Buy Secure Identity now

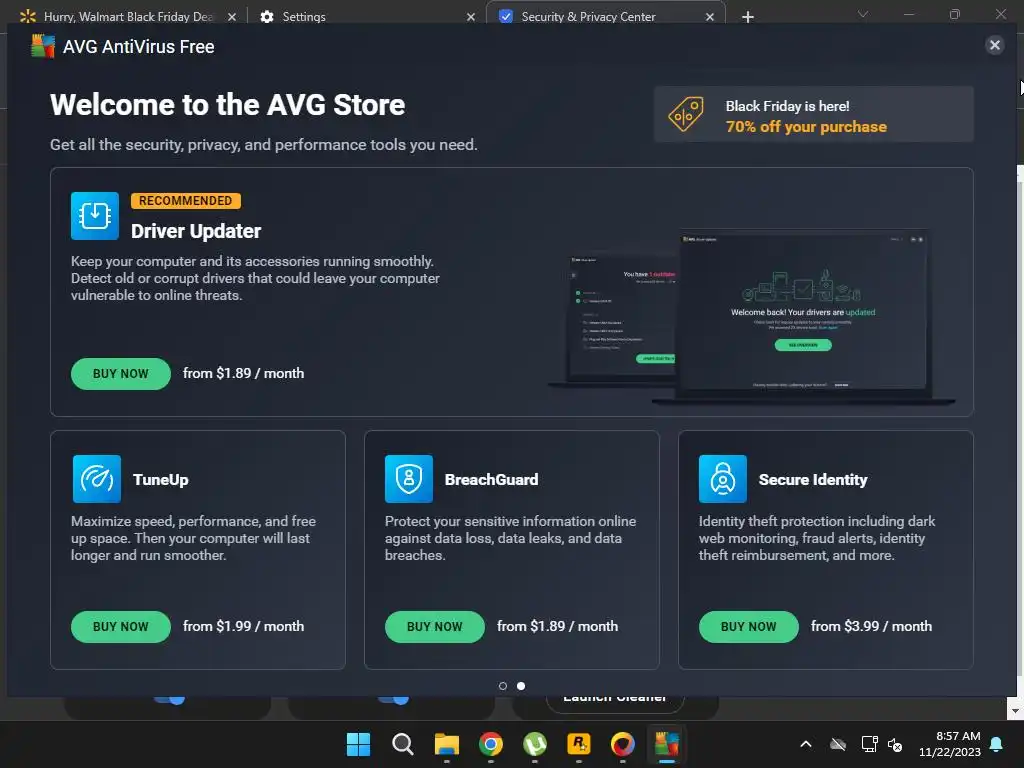(x=748, y=626)
